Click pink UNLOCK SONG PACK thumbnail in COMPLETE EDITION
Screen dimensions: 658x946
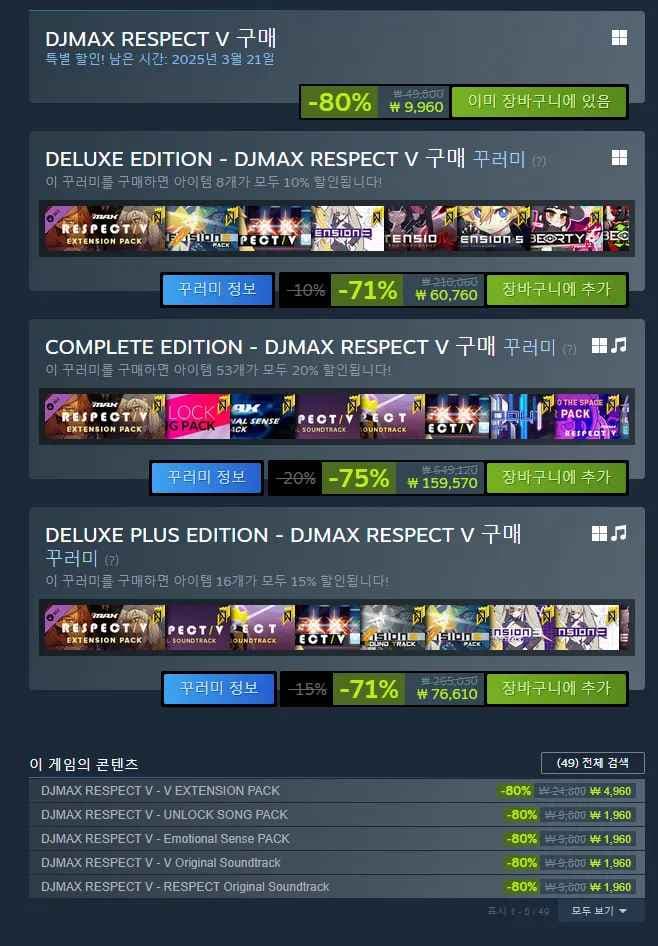click(197, 416)
